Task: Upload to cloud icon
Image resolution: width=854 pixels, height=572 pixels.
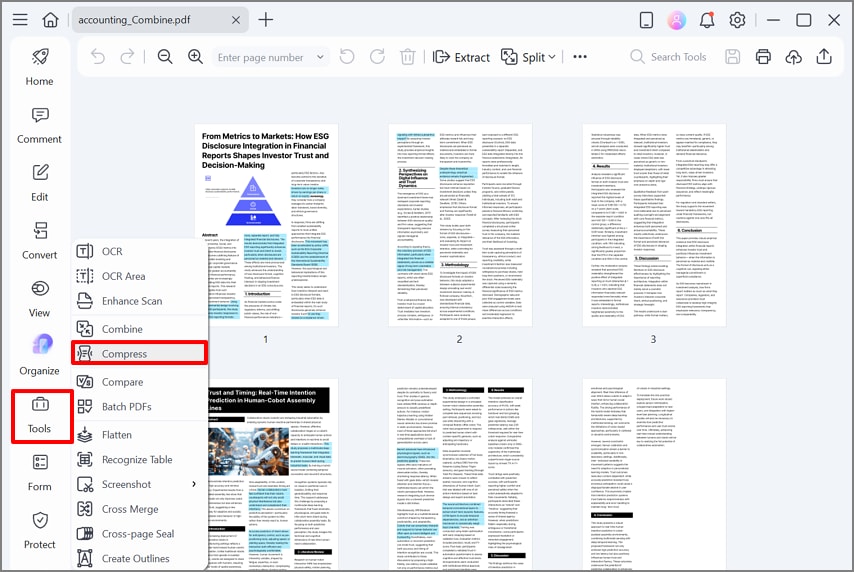Action: 794,57
